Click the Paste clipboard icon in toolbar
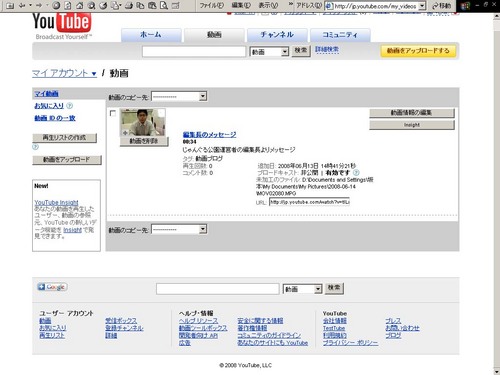500x375 pixels. point(152,5)
